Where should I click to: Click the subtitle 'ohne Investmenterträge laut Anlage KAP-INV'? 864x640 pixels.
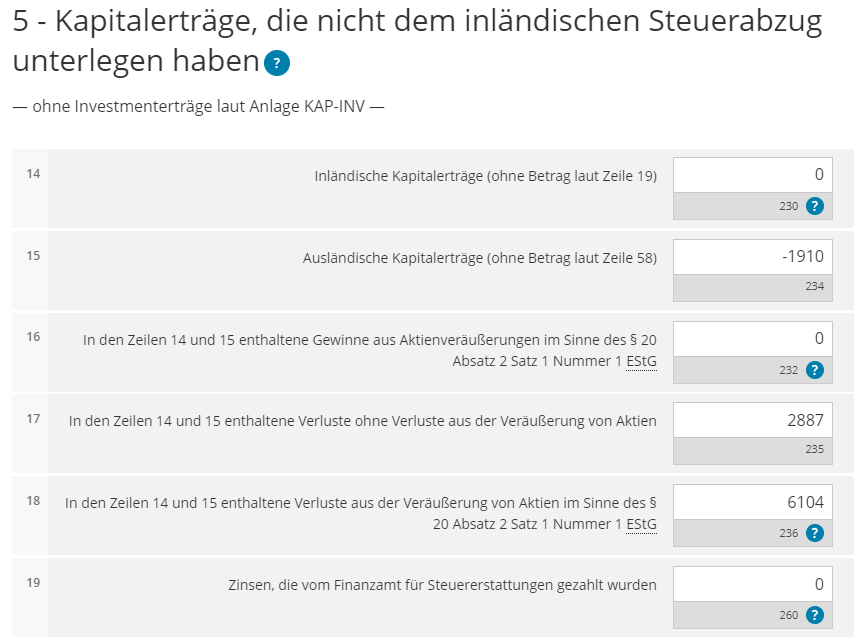(x=198, y=106)
